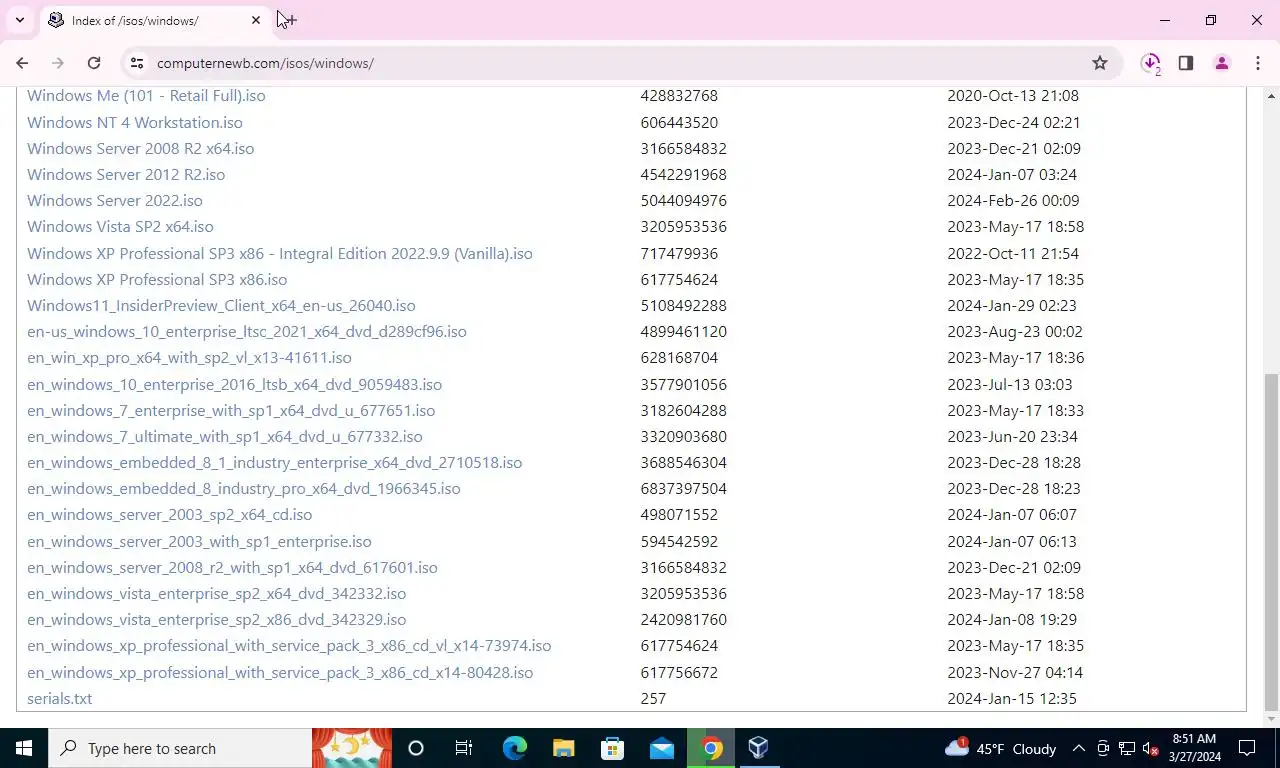Screen dimensions: 1280x768
Task: Open the muted volume icon in tray
Action: coord(1150,748)
